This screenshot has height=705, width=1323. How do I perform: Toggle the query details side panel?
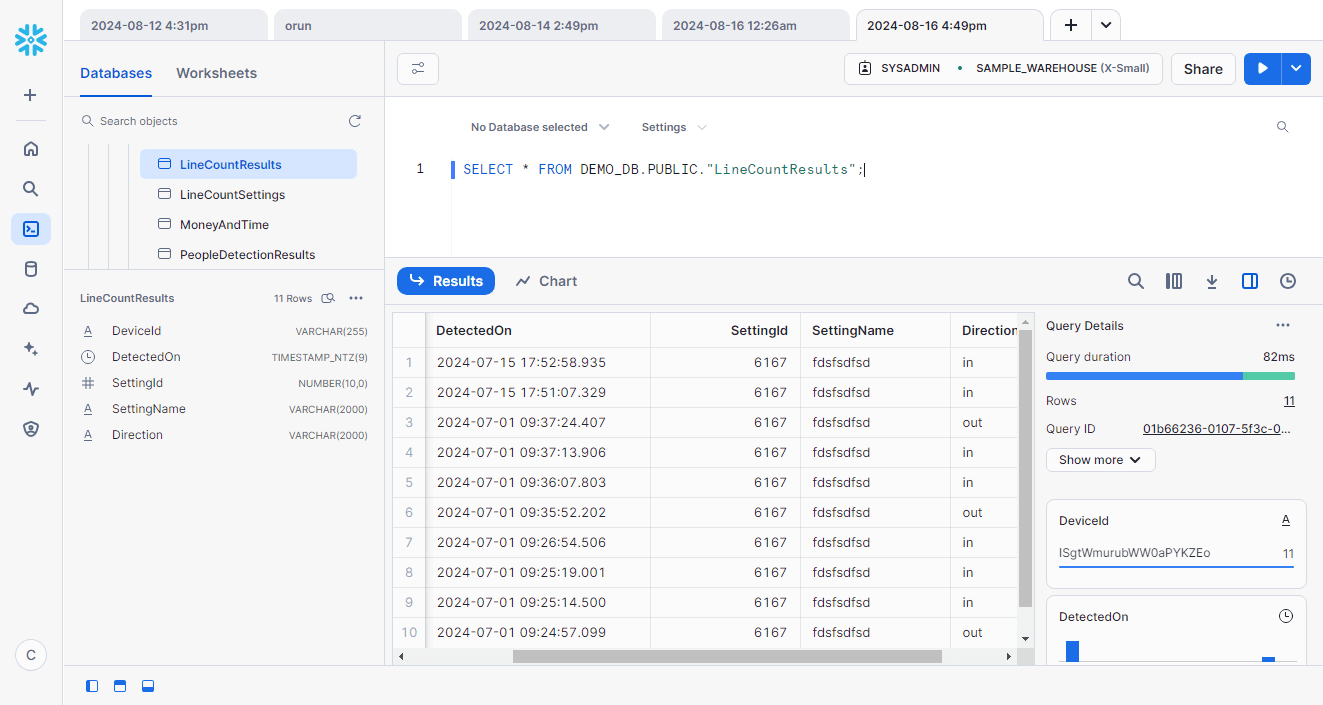(x=1249, y=281)
